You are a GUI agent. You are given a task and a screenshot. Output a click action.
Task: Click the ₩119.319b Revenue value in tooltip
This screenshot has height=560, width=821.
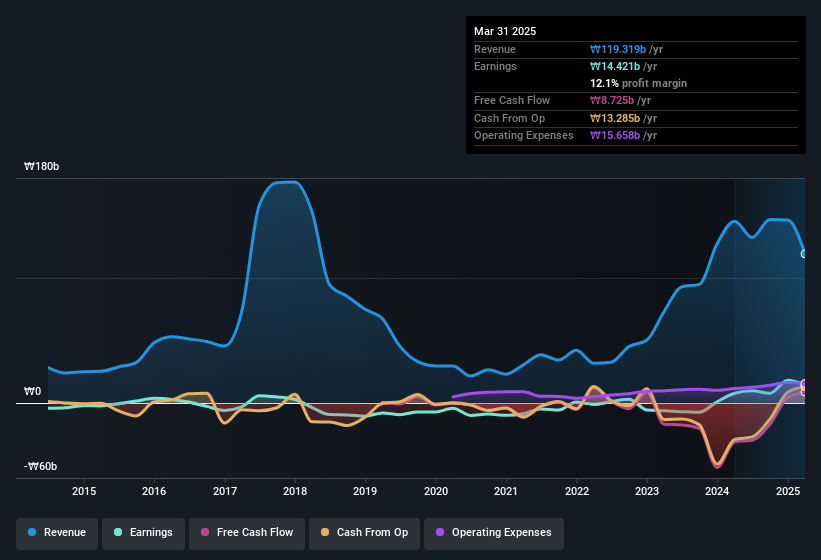click(618, 49)
